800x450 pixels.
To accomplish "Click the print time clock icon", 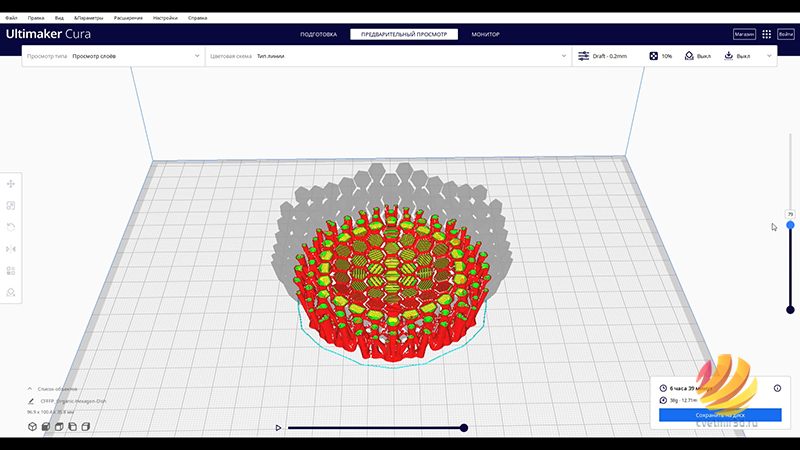I will coord(663,388).
